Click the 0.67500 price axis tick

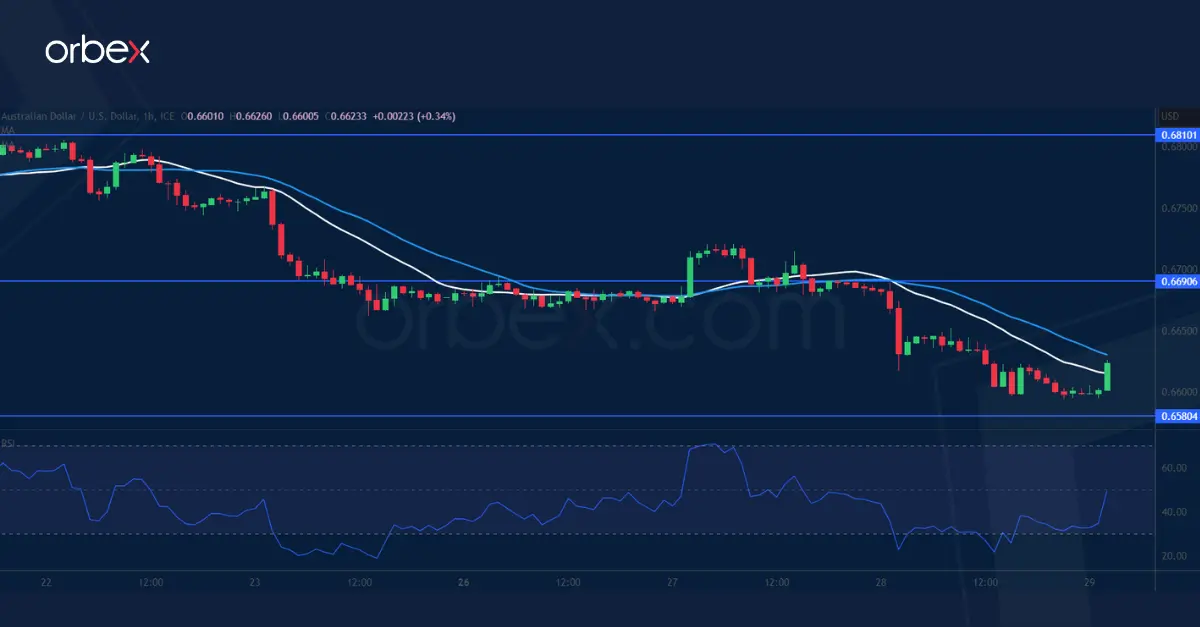[1177, 208]
